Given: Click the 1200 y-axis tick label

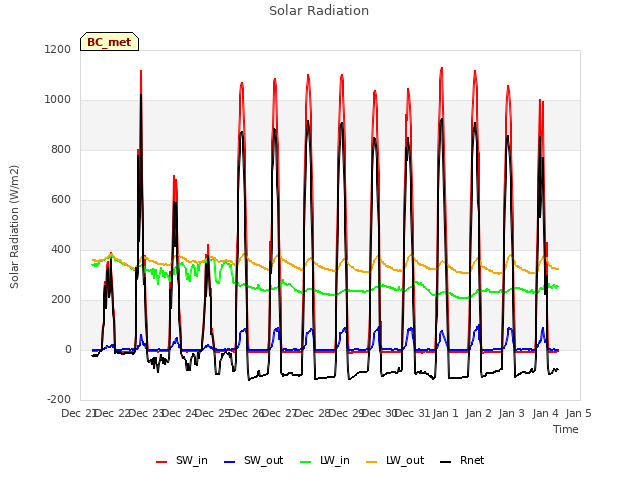Looking at the screenshot, I should click(x=58, y=49).
